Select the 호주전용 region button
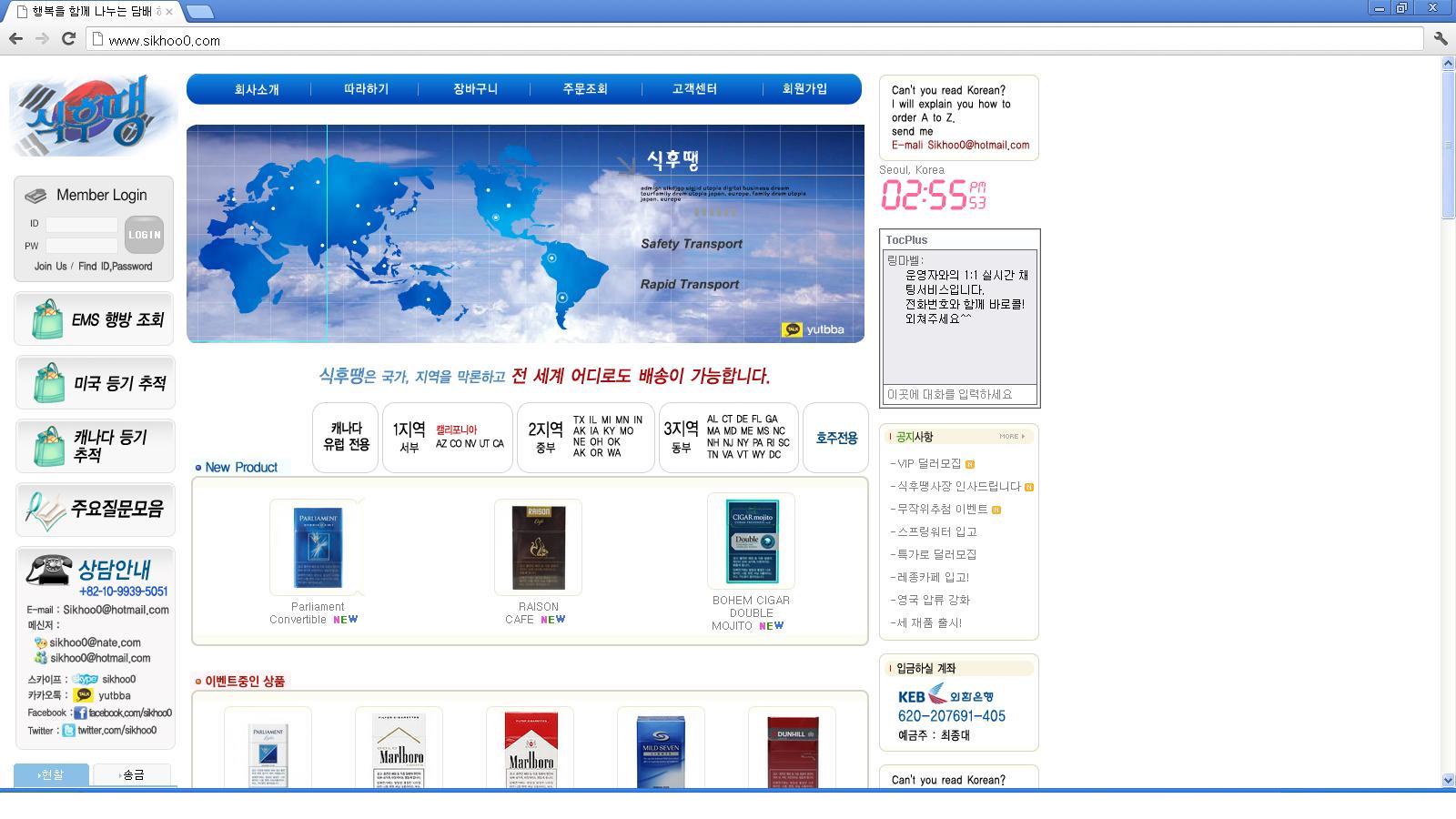The image size is (1456, 819). tap(835, 437)
